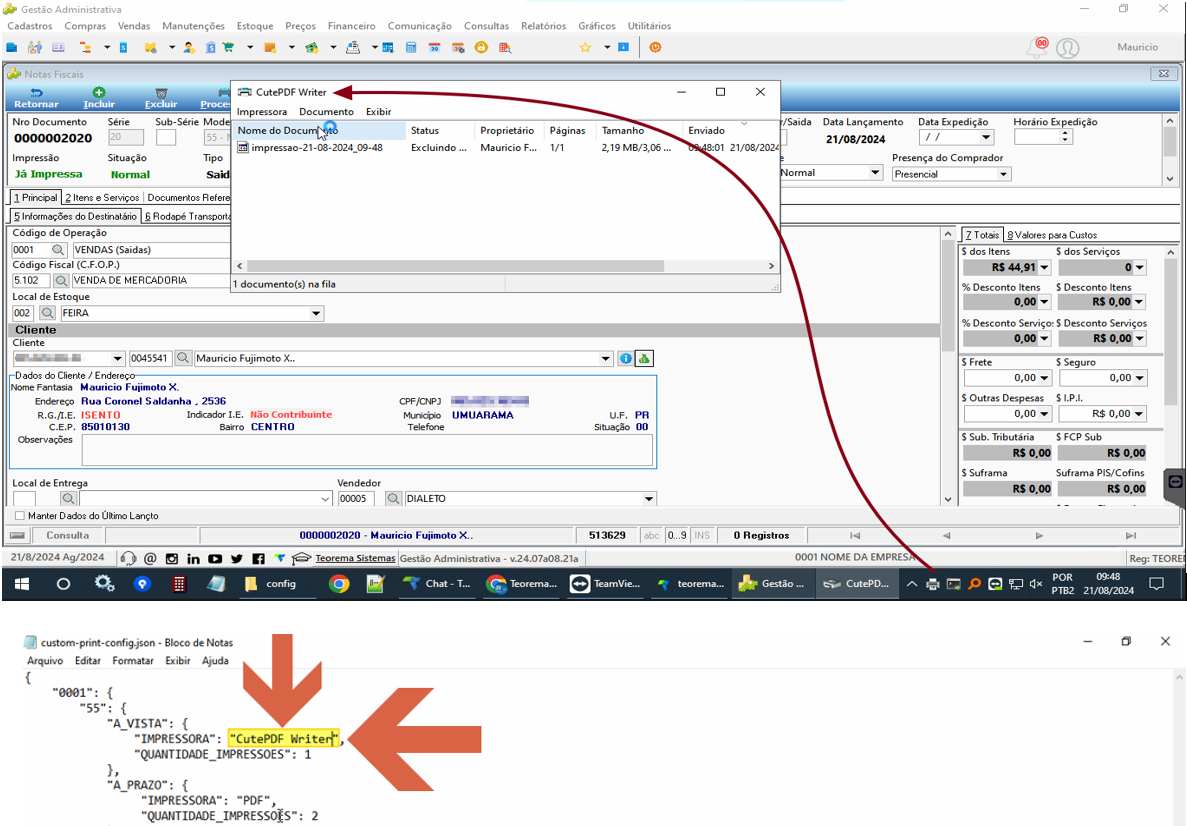Open the Vendedor DIALETO dropdown
This screenshot has height=826, width=1187.
tap(649, 499)
